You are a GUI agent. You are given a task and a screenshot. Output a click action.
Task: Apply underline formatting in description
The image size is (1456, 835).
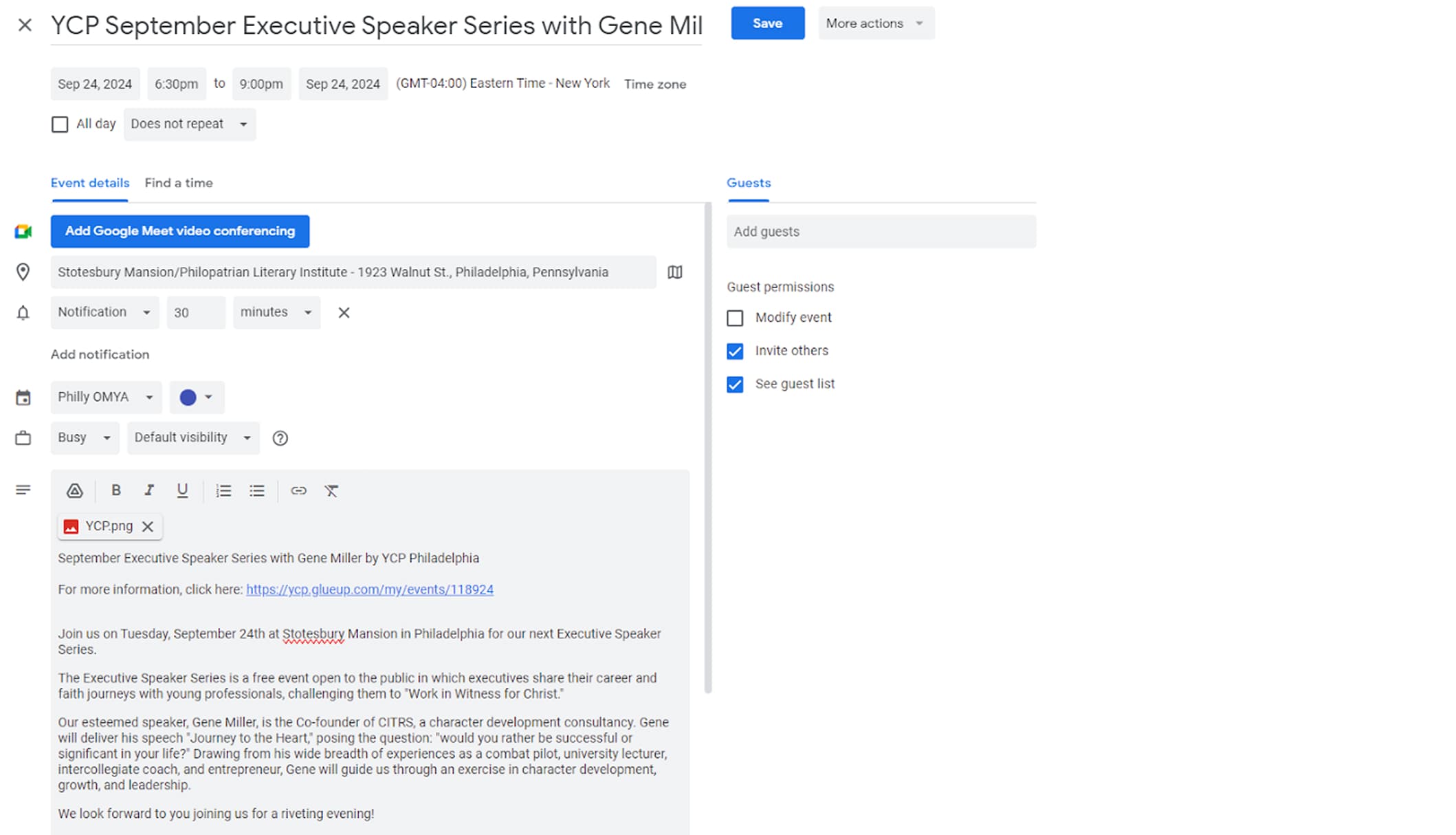tap(182, 490)
